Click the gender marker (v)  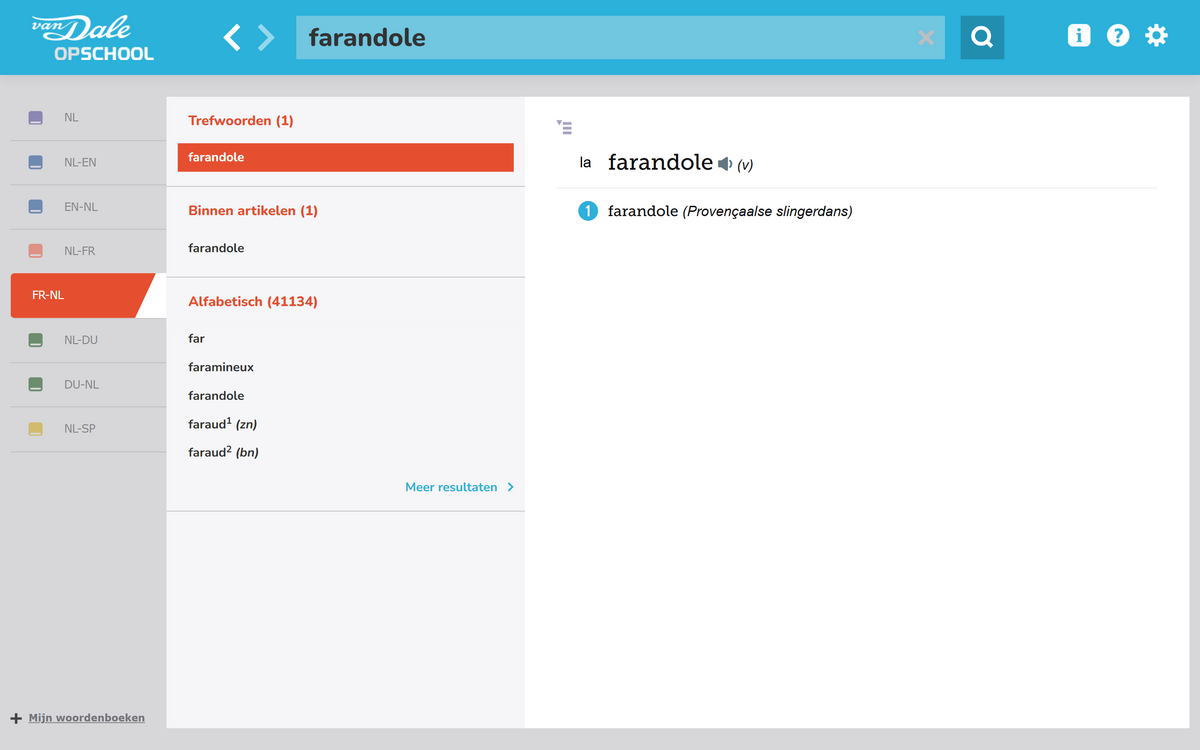point(745,165)
